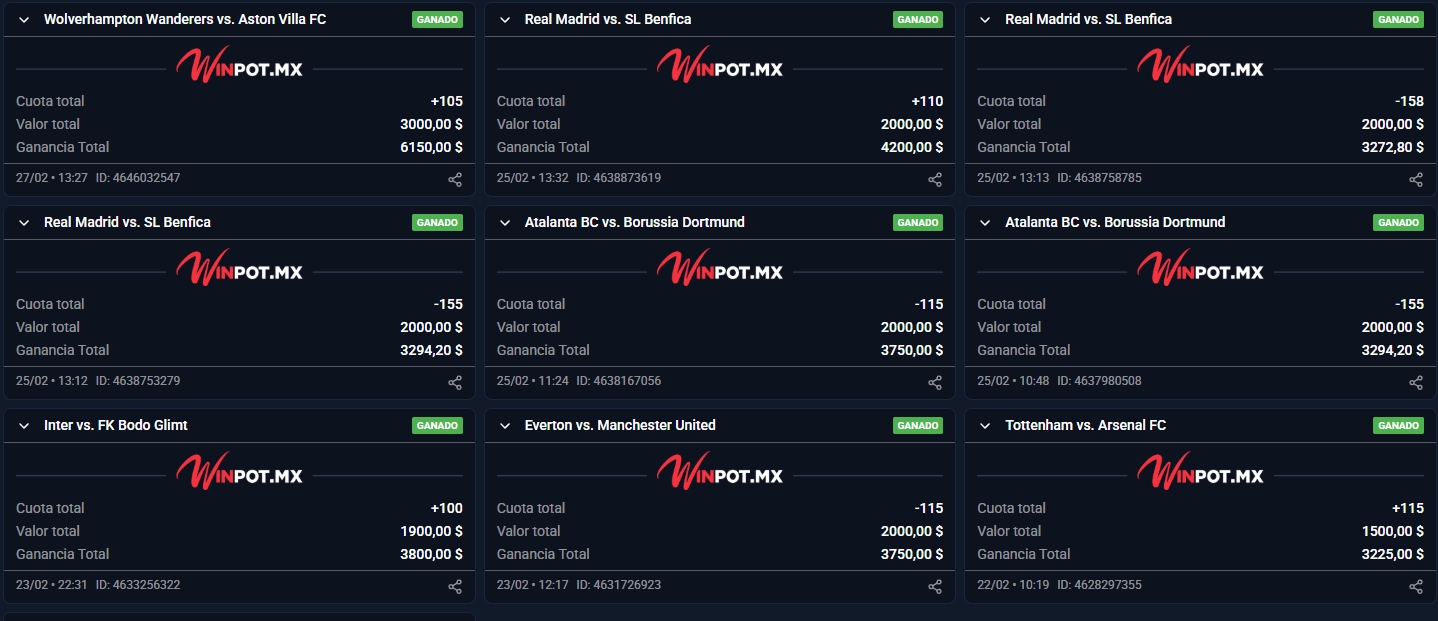This screenshot has width=1438, height=621.
Task: Click GANADO badge on the 25/02 13:32 bet
Action: coord(918,20)
